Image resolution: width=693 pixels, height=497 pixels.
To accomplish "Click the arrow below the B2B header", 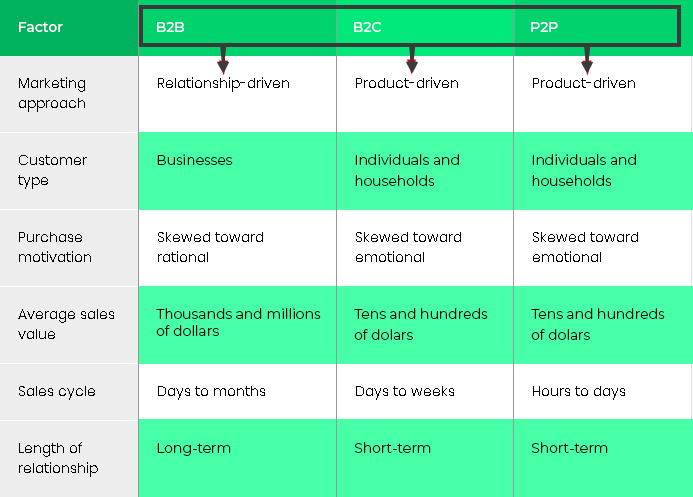I will pyautogui.click(x=223, y=60).
